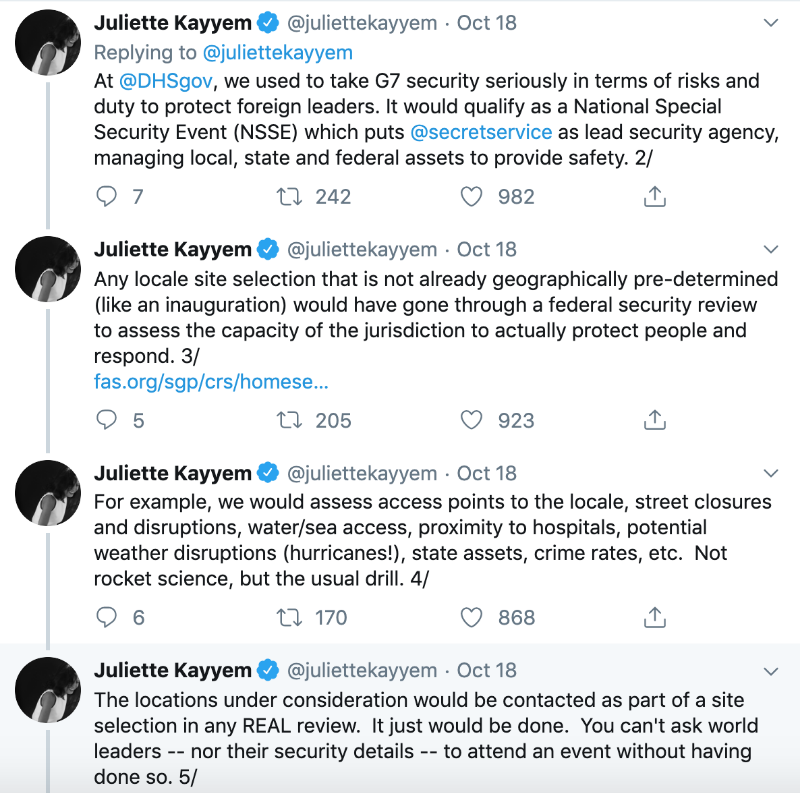Viewport: 800px width, 793px height.
Task: Click Juliette Kayyem's avatar on the 4/ tweet
Action: (48, 492)
